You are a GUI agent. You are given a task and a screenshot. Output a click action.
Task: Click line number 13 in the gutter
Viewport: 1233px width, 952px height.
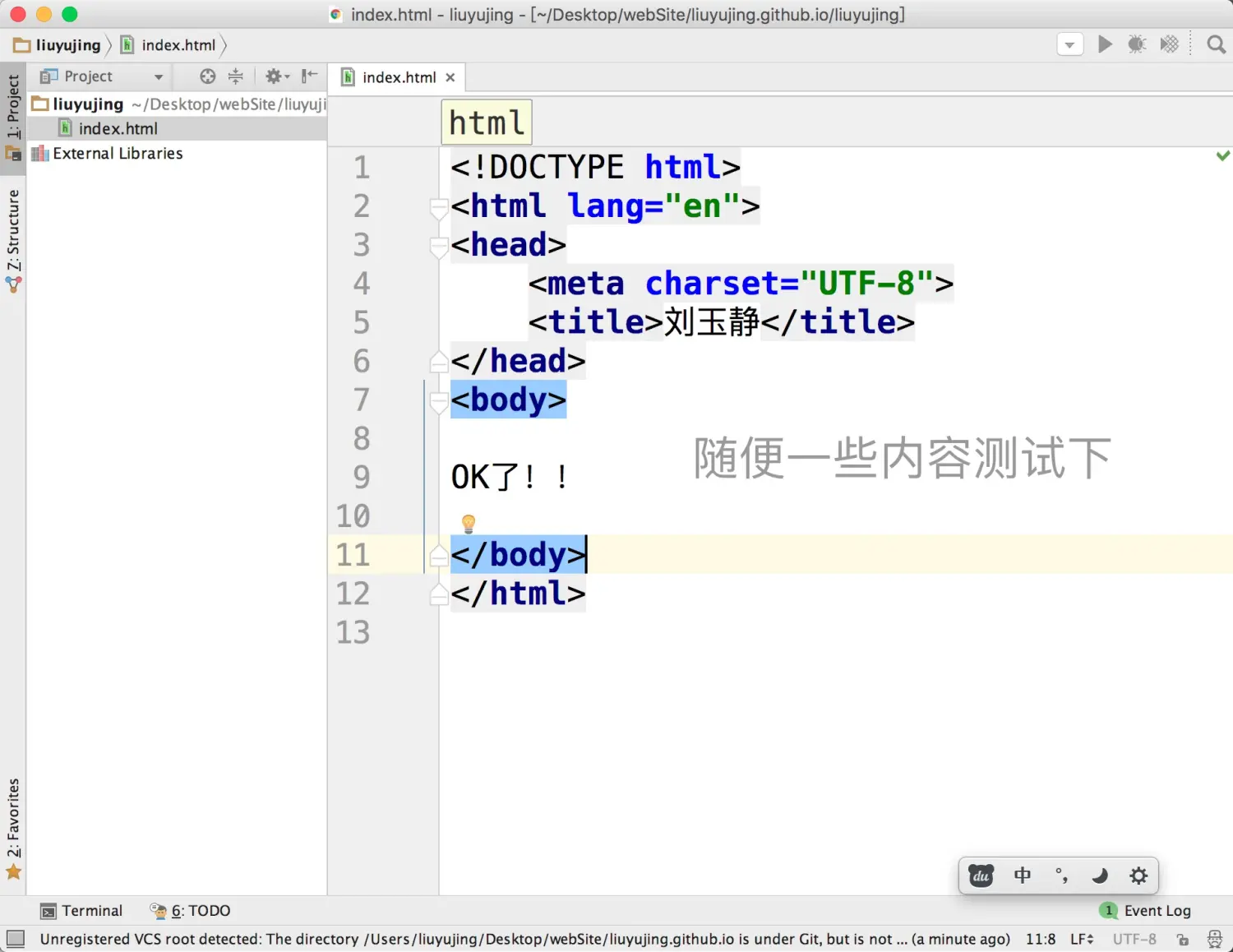353,633
